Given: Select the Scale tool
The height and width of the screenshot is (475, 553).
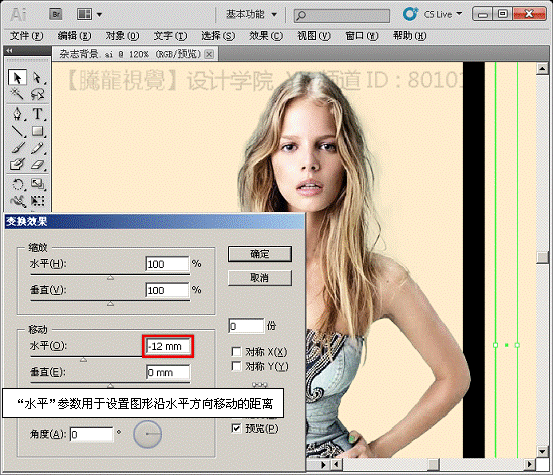Looking at the screenshot, I should pos(37,184).
